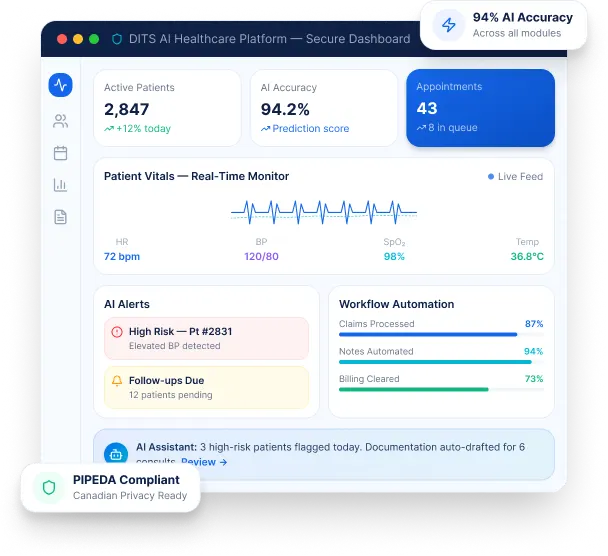Click the green maximize window dot
608x556 pixels.
tap(94, 39)
